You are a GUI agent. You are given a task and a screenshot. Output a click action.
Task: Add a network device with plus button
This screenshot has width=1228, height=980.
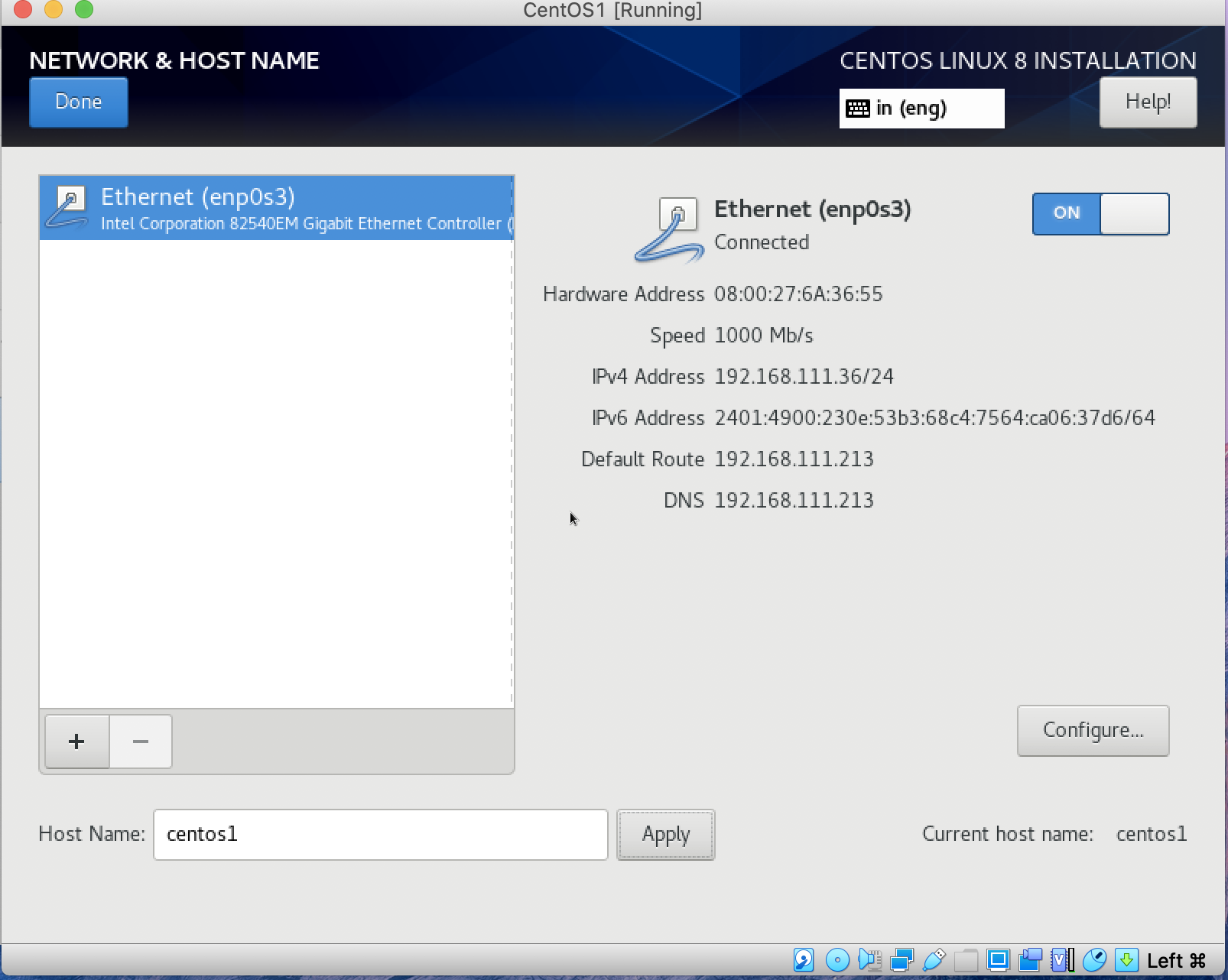click(x=76, y=741)
